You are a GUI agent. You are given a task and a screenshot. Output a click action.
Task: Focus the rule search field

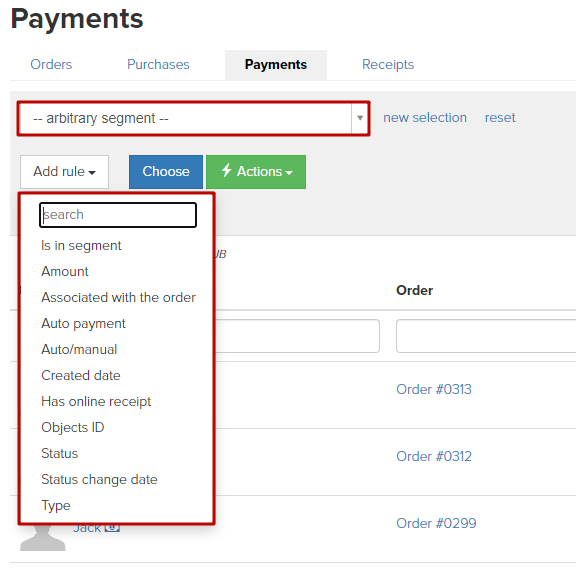[118, 215]
